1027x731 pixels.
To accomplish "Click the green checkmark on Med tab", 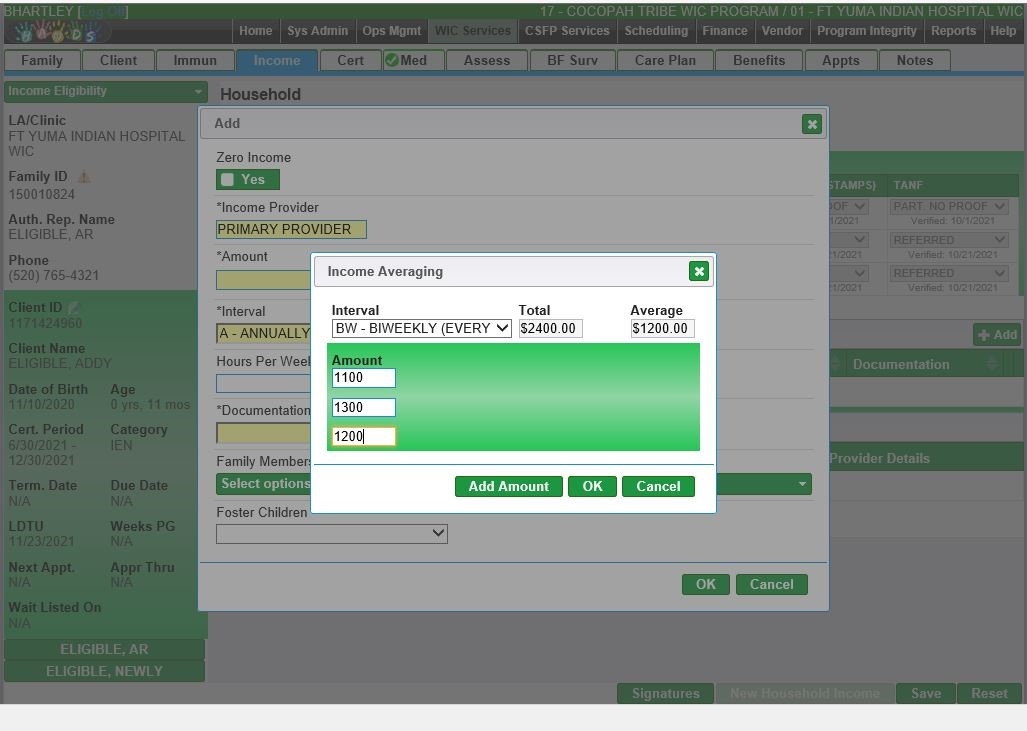I will 391,60.
